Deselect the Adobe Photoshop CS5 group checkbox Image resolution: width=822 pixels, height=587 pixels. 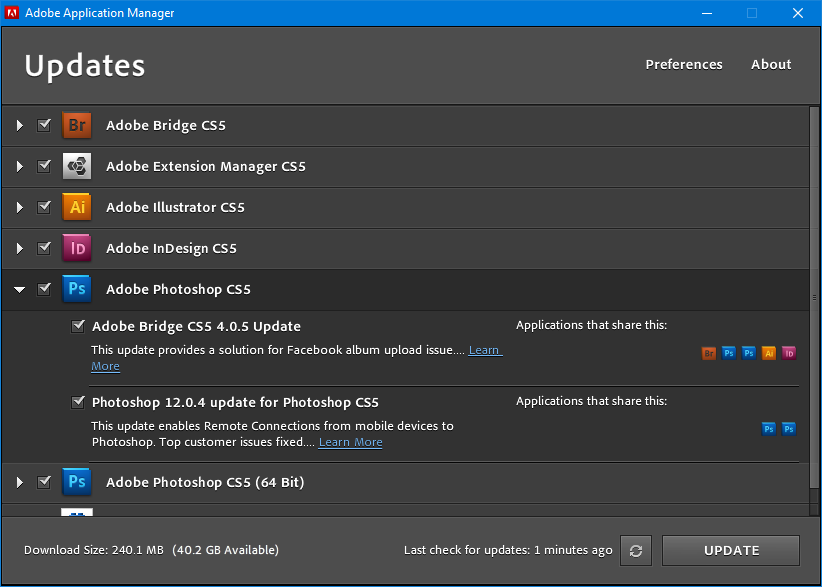tap(44, 289)
